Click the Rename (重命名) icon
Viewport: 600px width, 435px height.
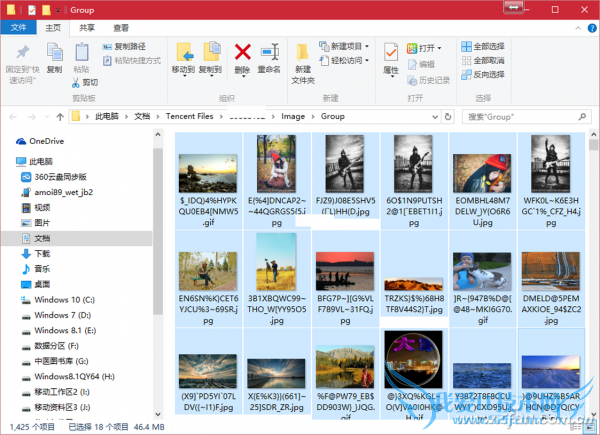tap(269, 56)
